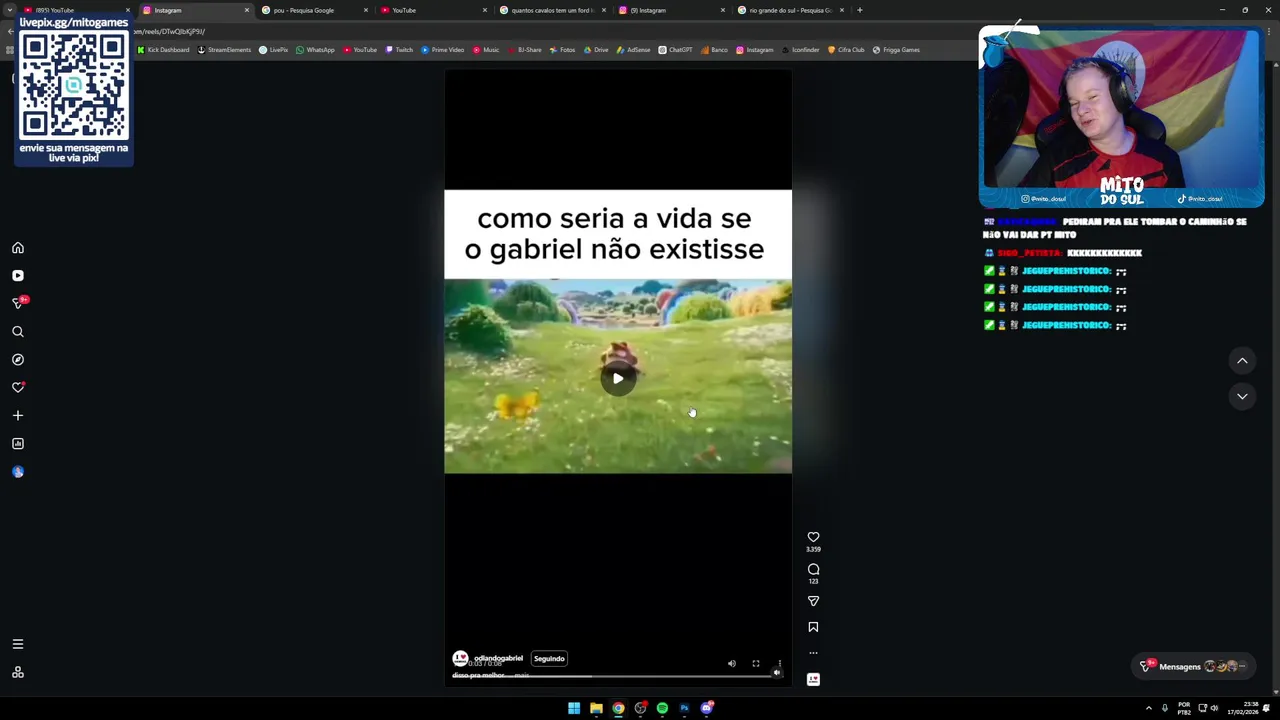Open the tab search dropdown arrow

point(8,10)
